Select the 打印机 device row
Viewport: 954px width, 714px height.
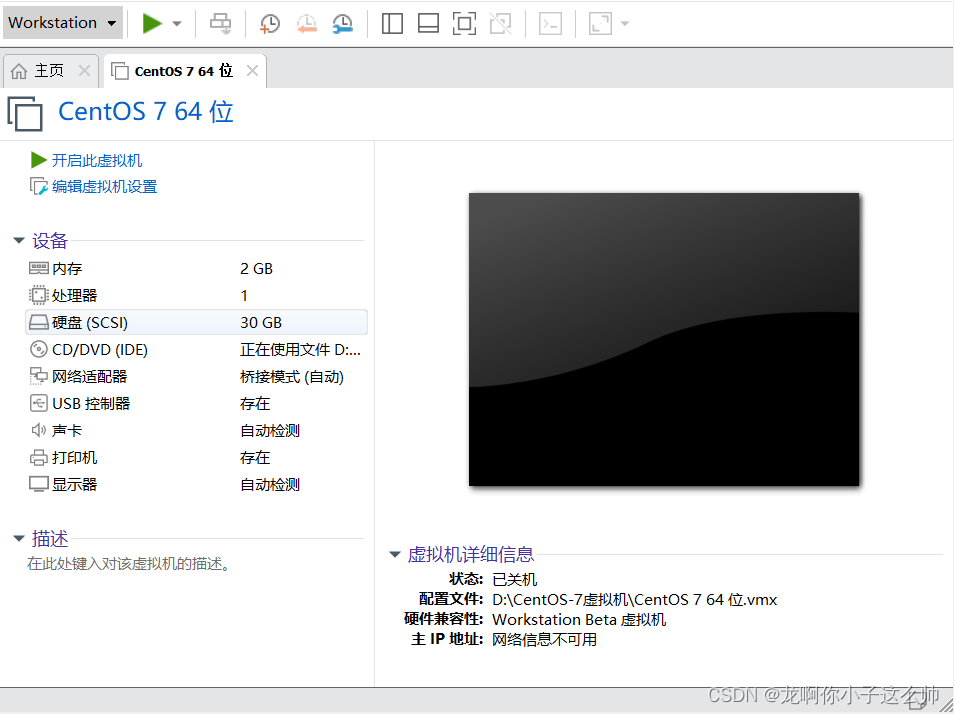click(x=196, y=457)
